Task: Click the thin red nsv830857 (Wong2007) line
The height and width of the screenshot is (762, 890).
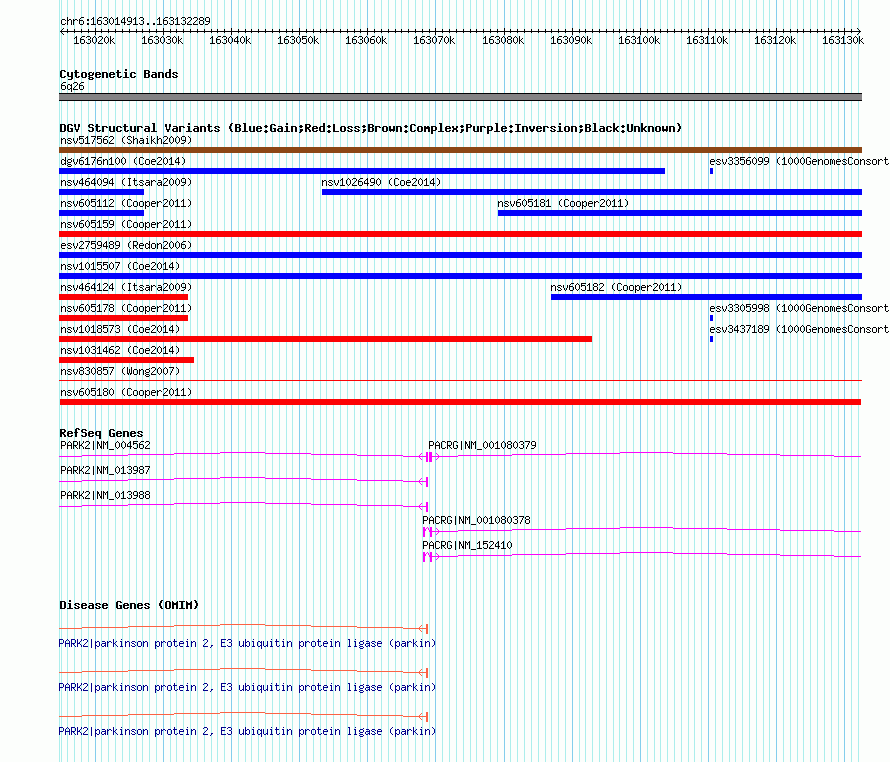Action: [x=460, y=380]
